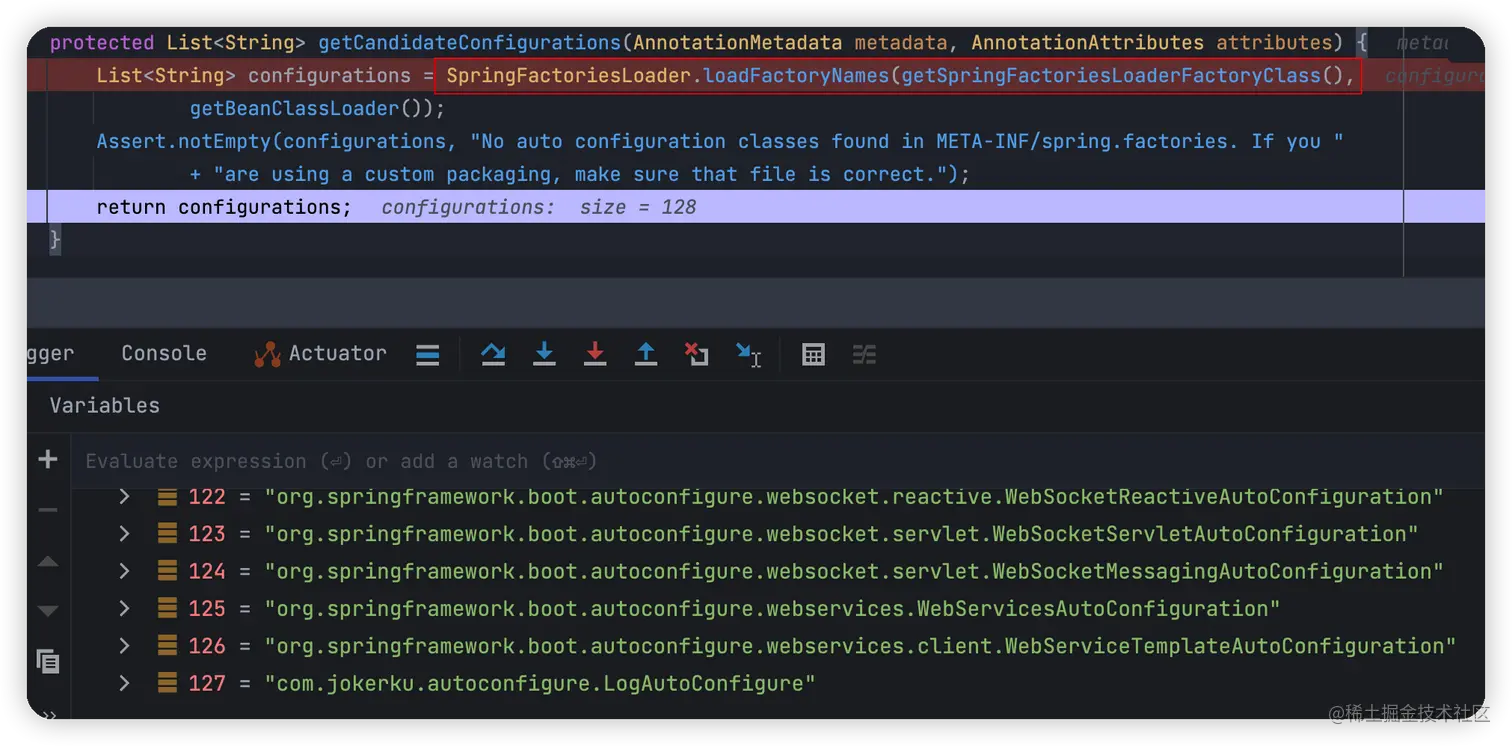
Task: Select the WebServiceTemplateAutoConfiguration row
Action: pos(778,646)
